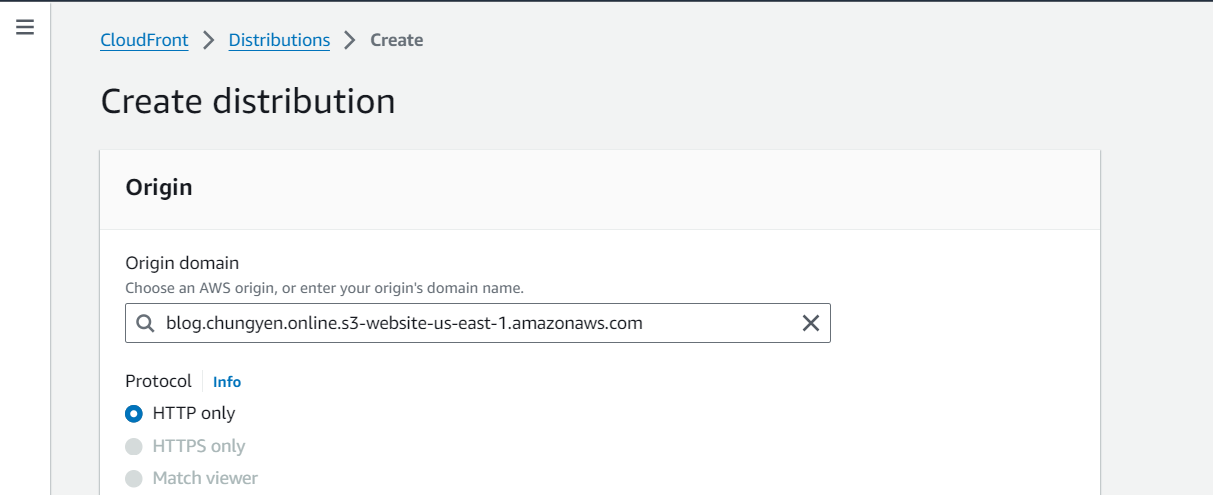
Task: Click the Origin domain field label
Action: tap(182, 263)
